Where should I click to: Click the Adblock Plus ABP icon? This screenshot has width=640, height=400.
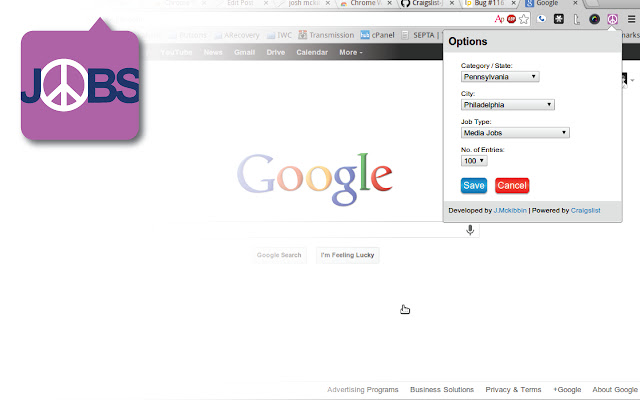coord(511,19)
